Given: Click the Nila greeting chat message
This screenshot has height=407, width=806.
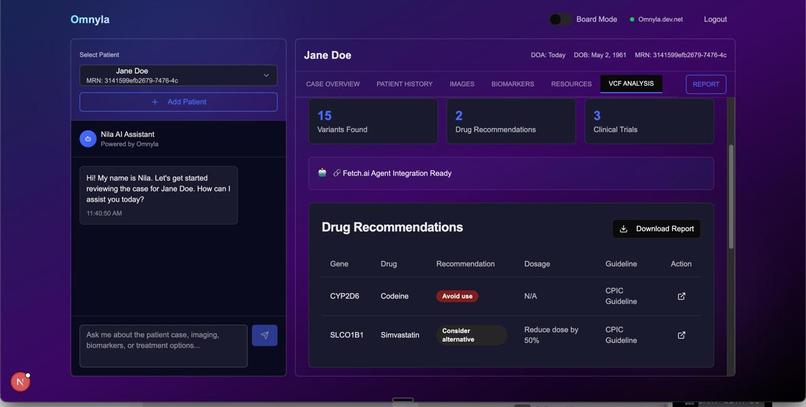Looking at the screenshot, I should (x=158, y=195).
